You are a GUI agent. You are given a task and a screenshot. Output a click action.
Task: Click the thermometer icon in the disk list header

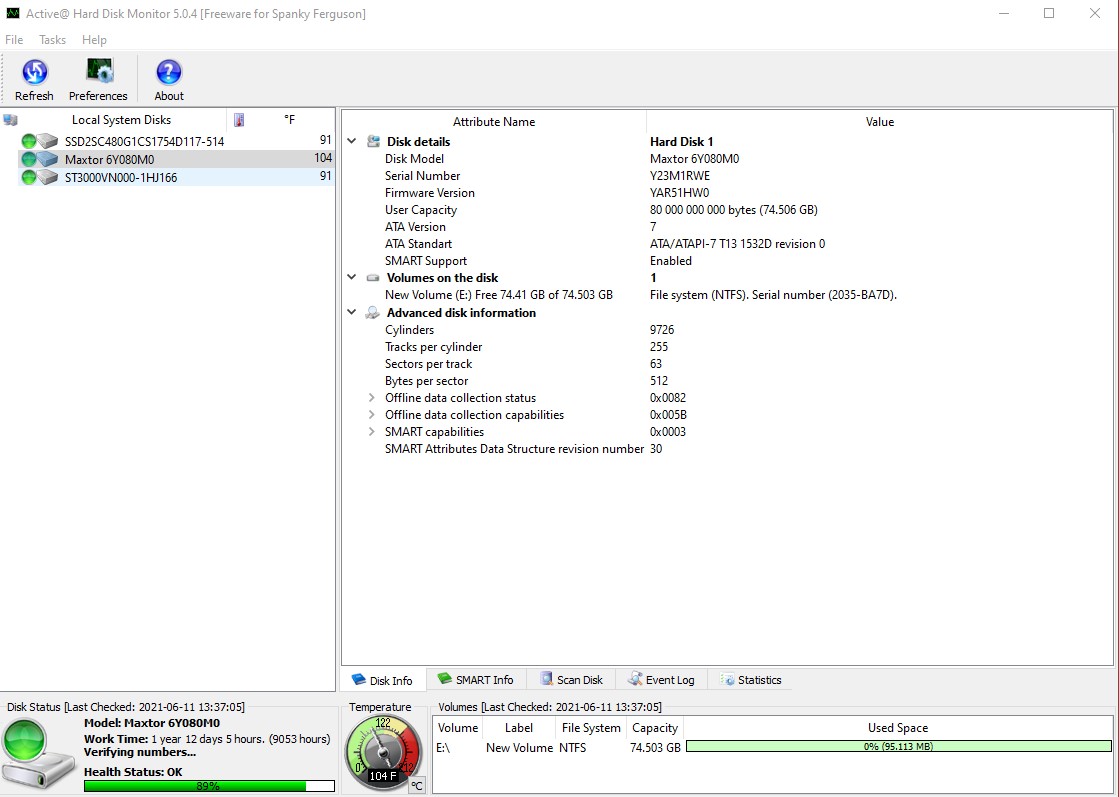(x=238, y=120)
